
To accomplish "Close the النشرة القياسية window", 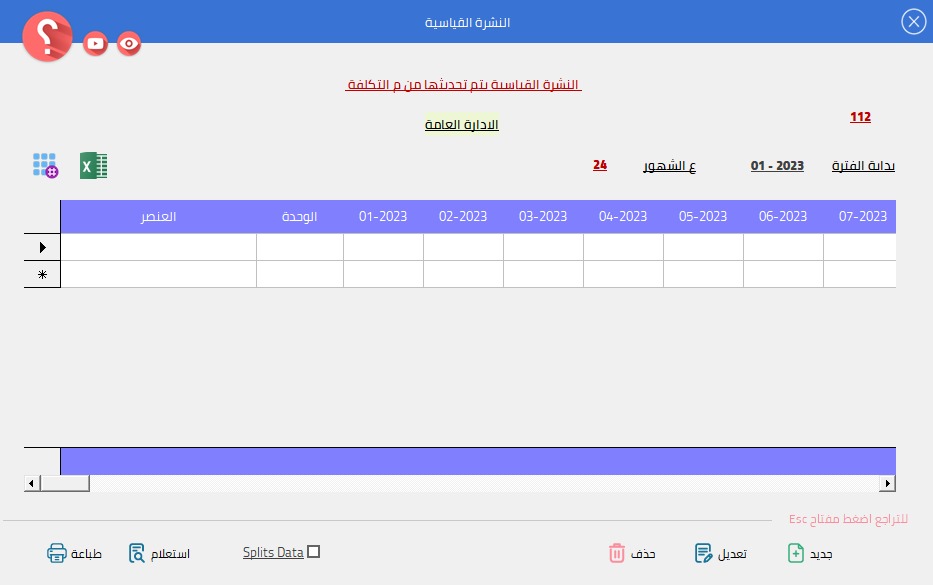I will (x=913, y=21).
